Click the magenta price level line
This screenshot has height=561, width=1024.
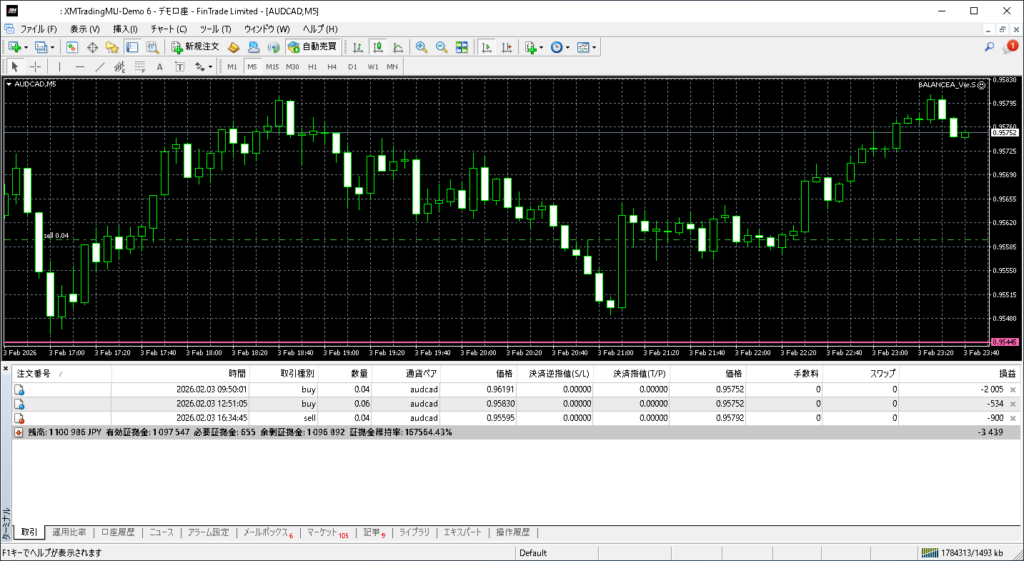tap(500, 342)
